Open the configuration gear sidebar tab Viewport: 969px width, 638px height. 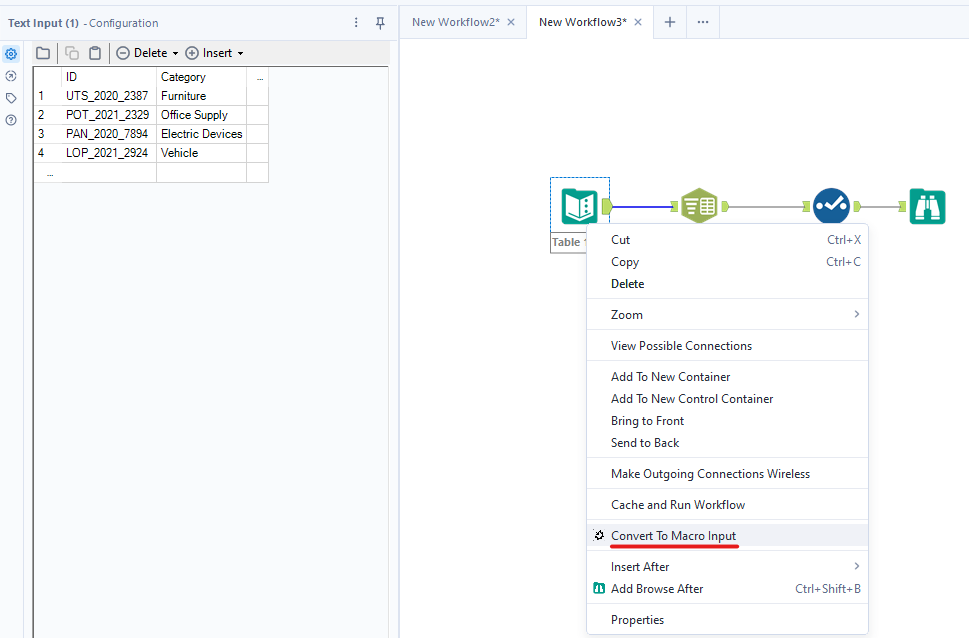(x=11, y=54)
